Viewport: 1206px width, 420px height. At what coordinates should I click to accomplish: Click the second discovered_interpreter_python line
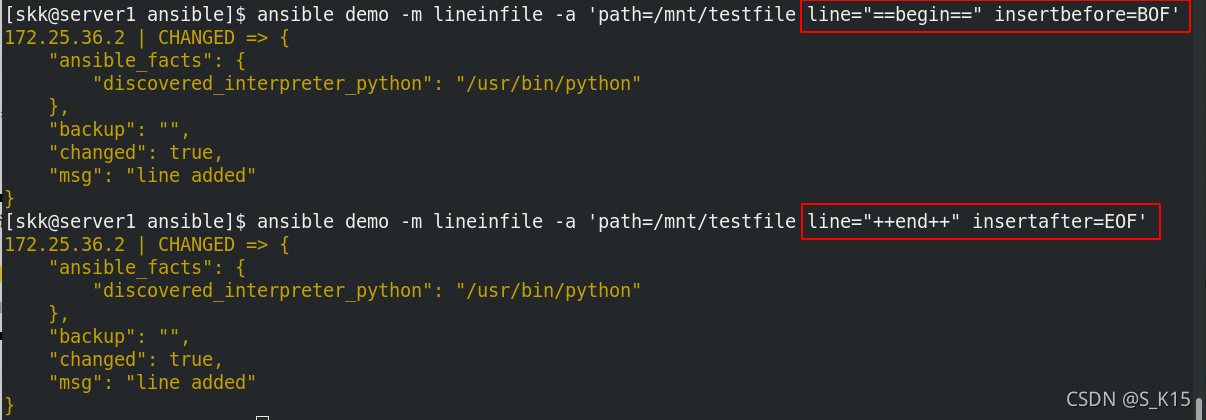tap(366, 290)
